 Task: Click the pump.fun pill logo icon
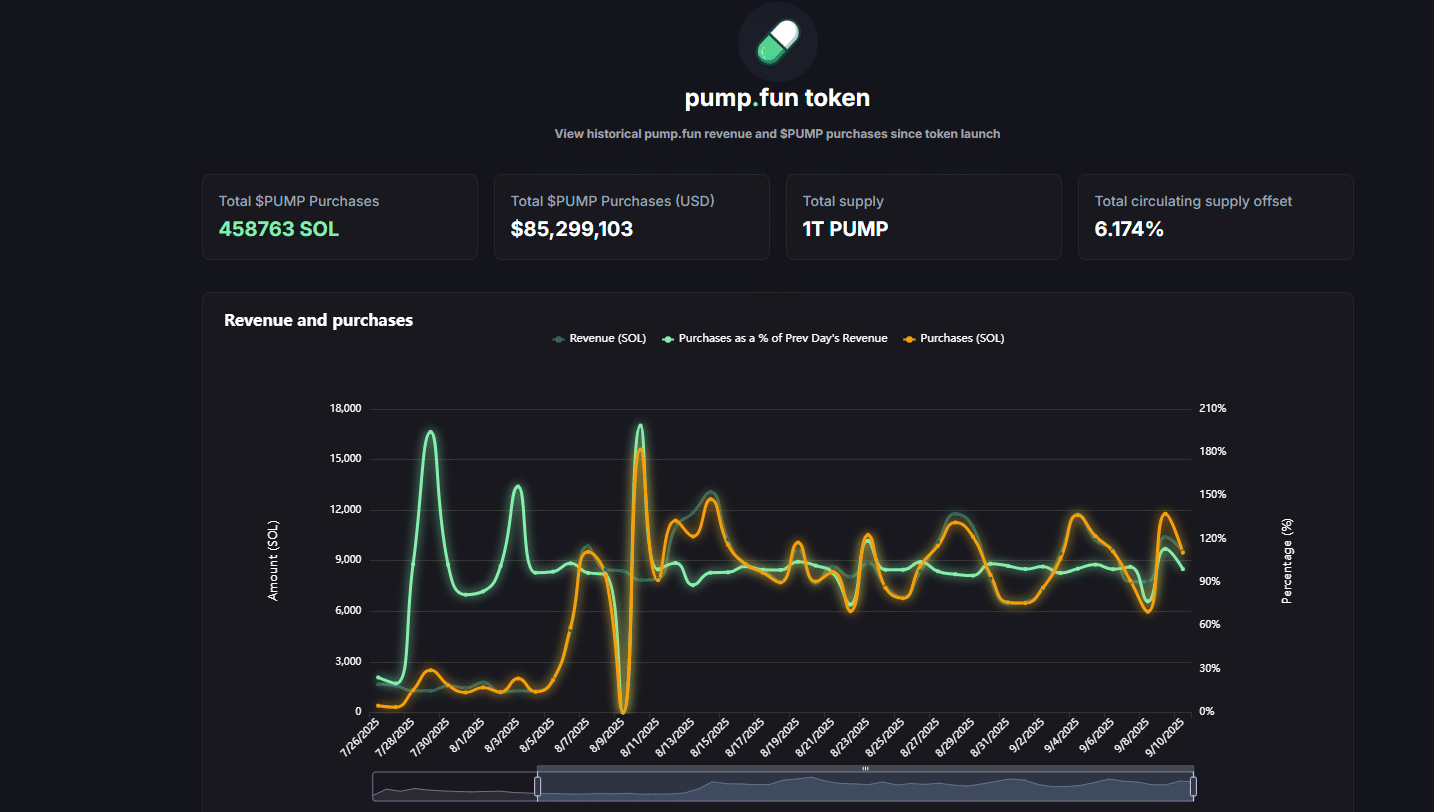778,42
